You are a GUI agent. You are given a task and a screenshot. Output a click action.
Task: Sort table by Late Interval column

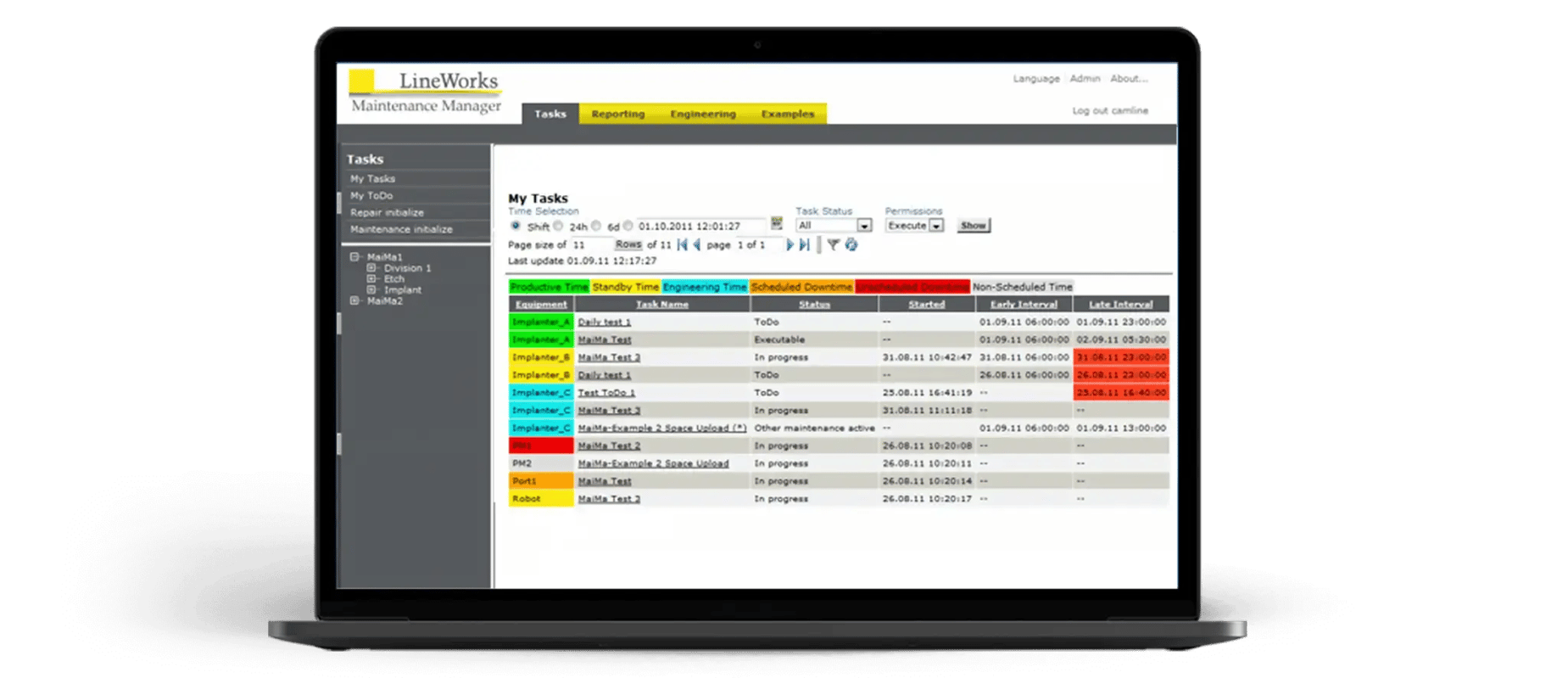(1120, 305)
